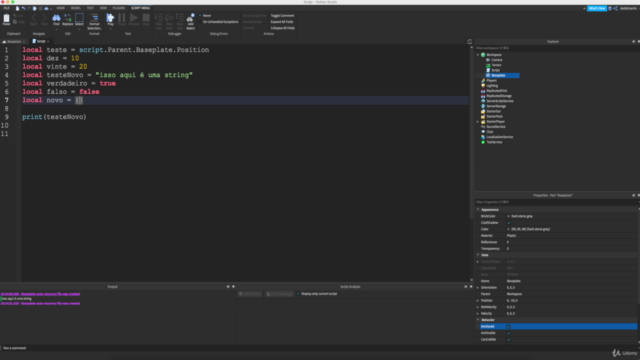Select Baseplate in Explorer tree

coord(498,76)
